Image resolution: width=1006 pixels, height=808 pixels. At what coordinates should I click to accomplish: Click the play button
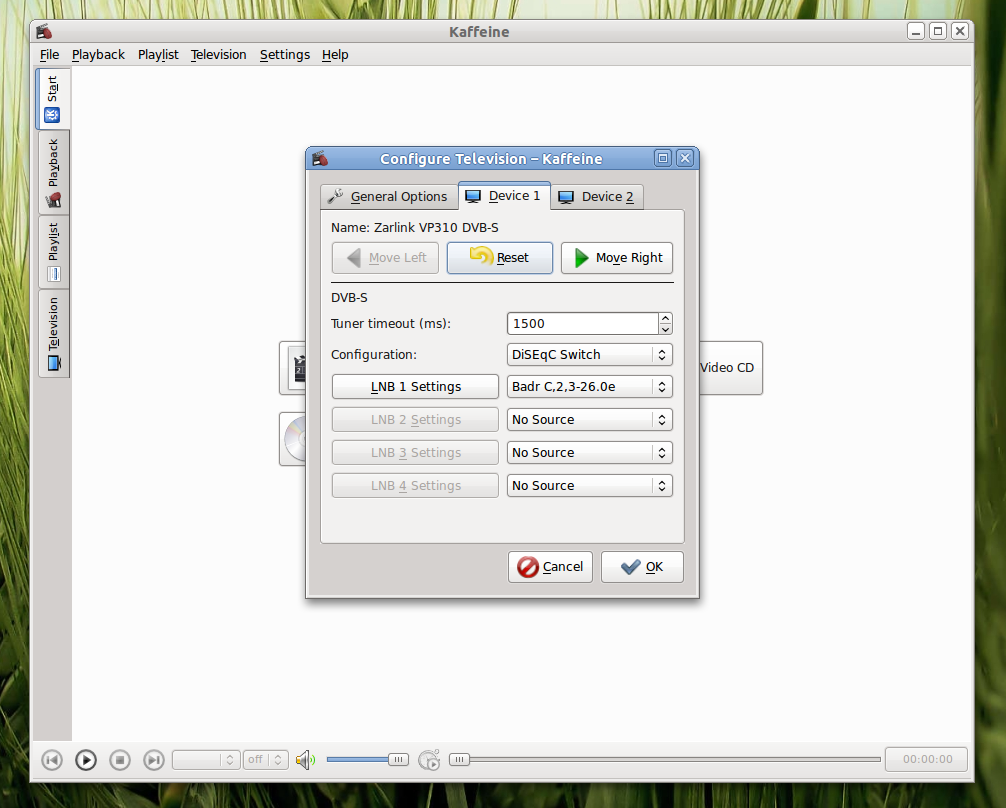click(85, 760)
